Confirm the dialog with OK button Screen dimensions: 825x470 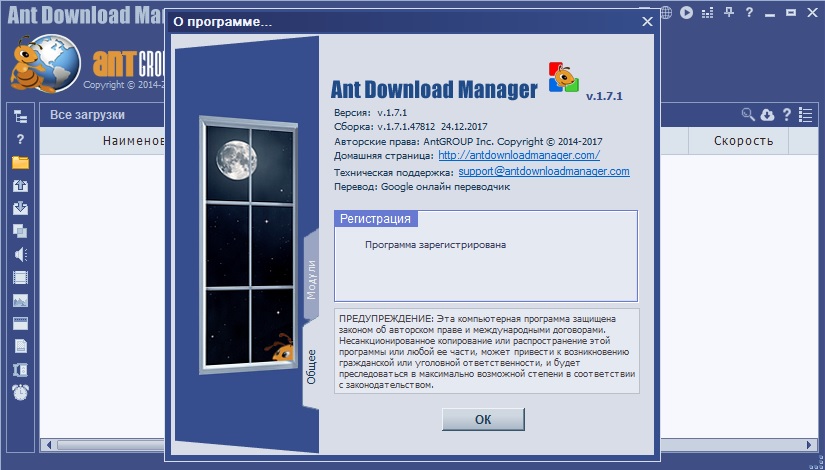[483, 419]
